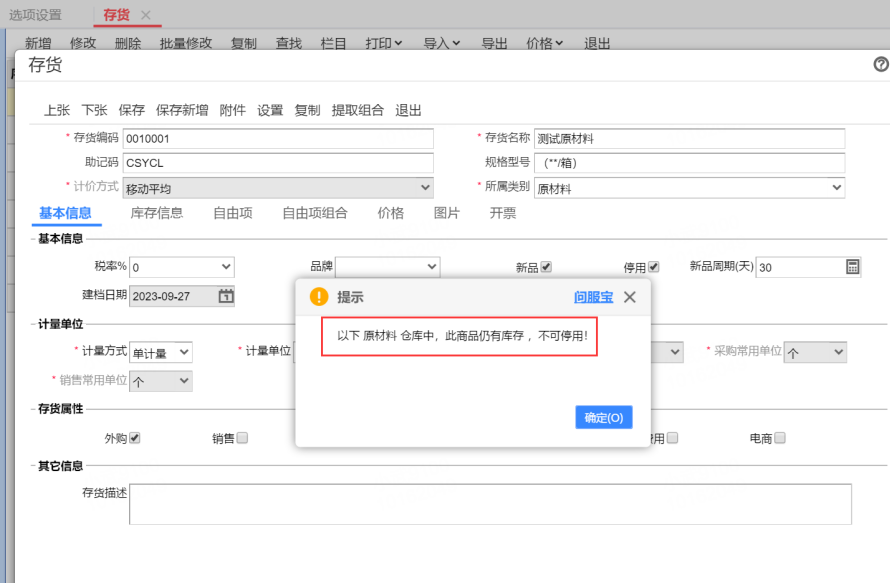Expand the 计量方式 dropdown
Screen dimensions: 890x583
click(184, 353)
